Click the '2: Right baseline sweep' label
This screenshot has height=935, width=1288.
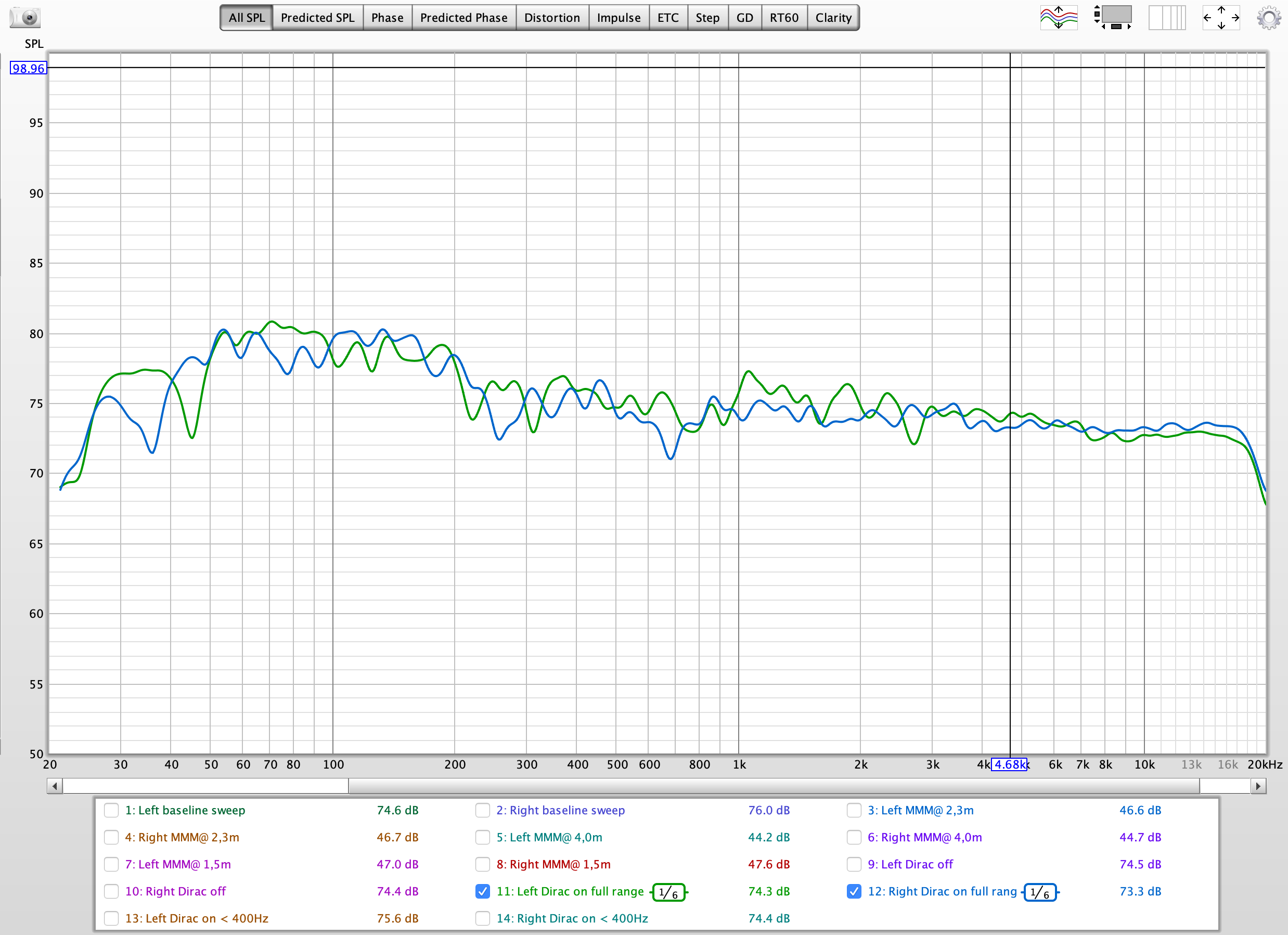click(561, 810)
